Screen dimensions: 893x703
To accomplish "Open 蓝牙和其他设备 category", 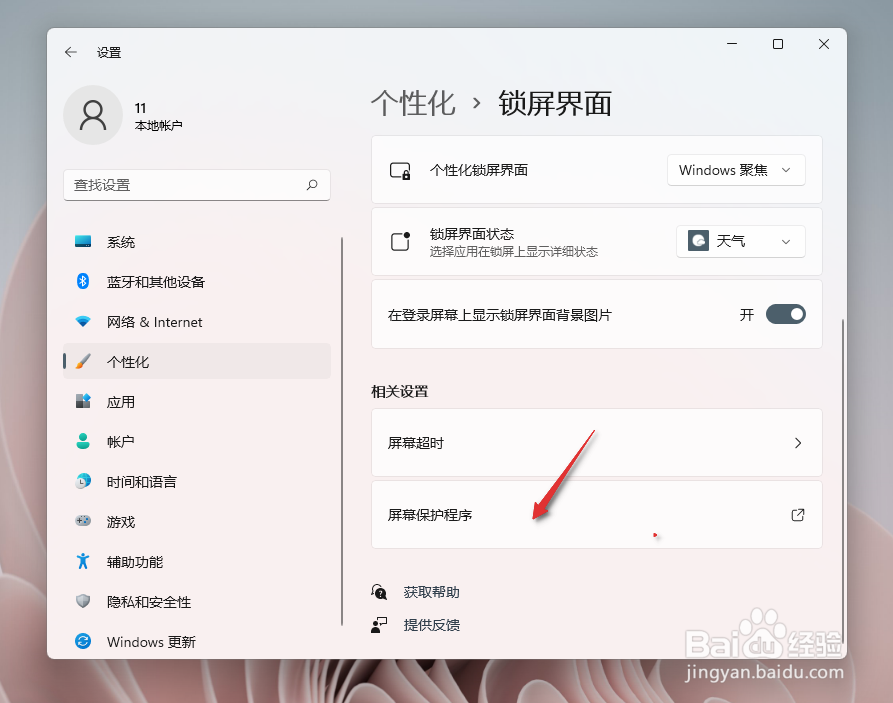I will click(x=196, y=281).
